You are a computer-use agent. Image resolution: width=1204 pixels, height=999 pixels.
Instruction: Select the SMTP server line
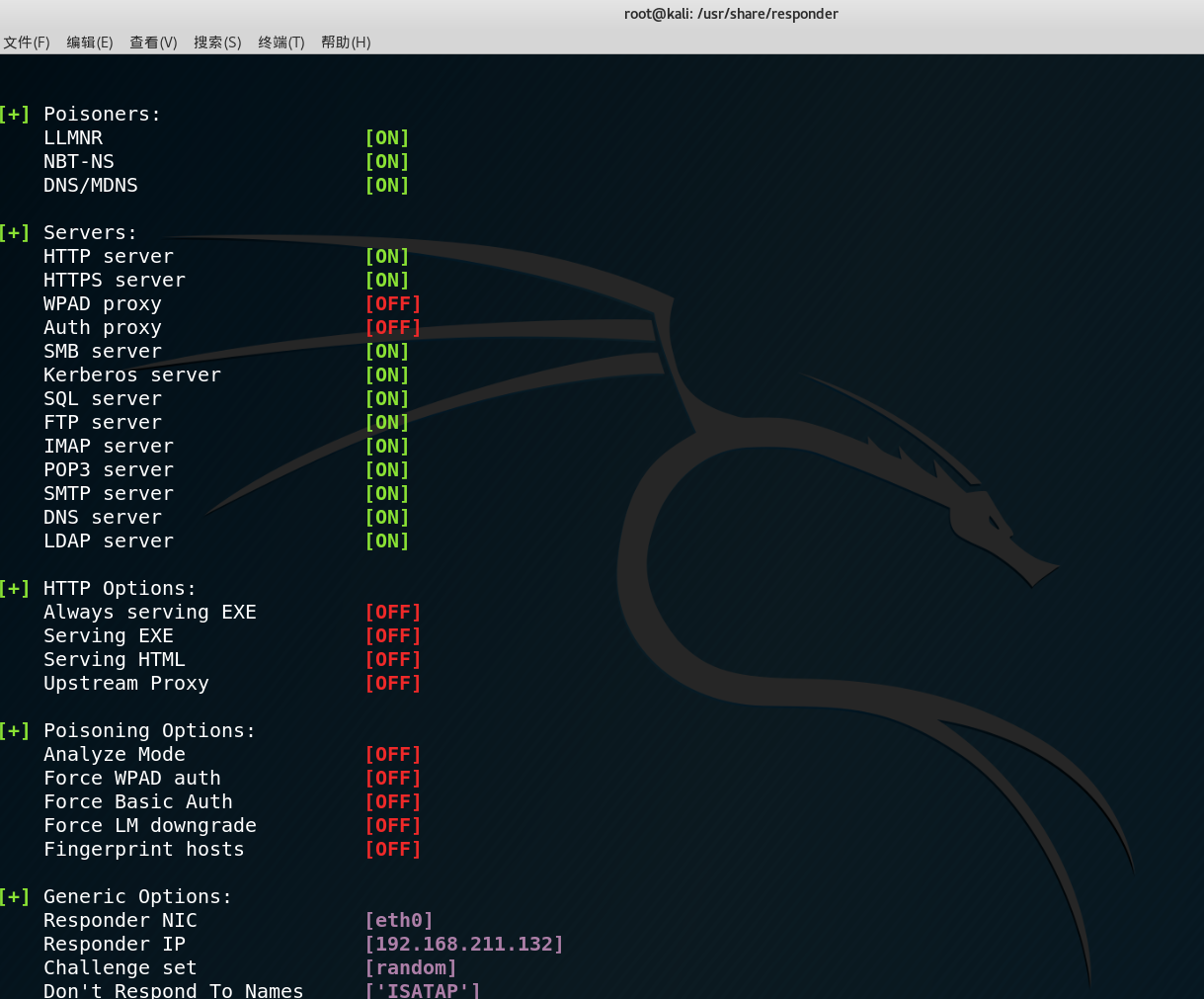(109, 494)
